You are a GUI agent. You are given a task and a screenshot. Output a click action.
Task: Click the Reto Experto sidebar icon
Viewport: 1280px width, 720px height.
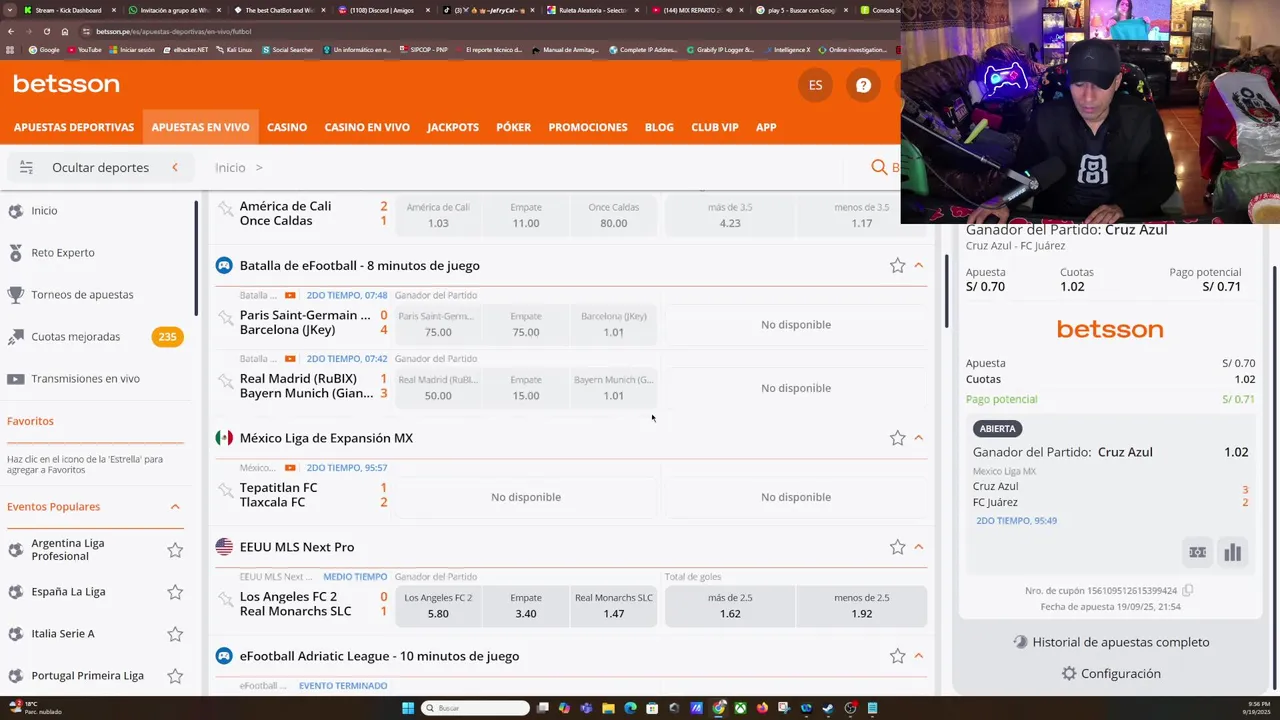(x=15, y=253)
